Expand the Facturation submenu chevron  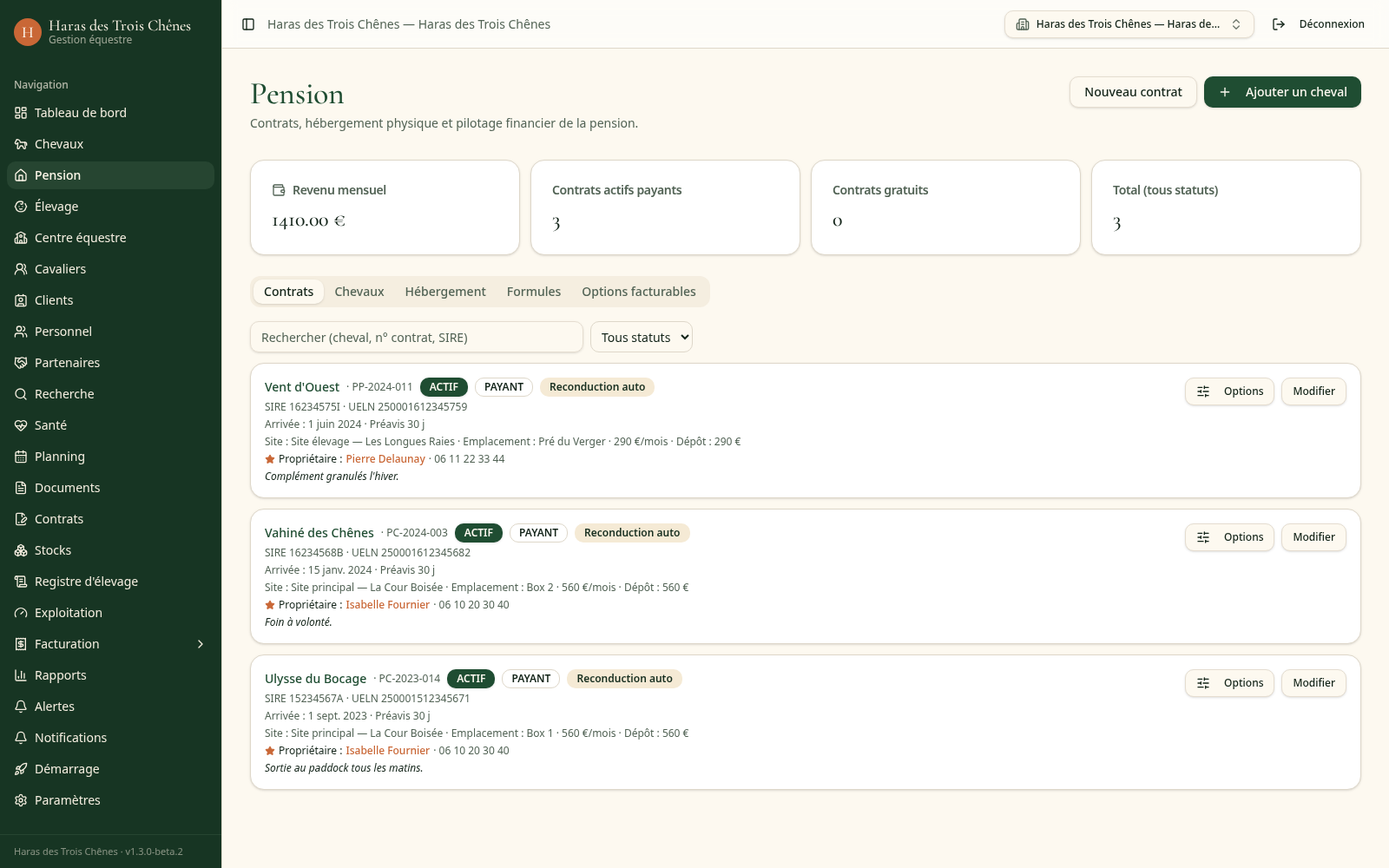tap(201, 644)
